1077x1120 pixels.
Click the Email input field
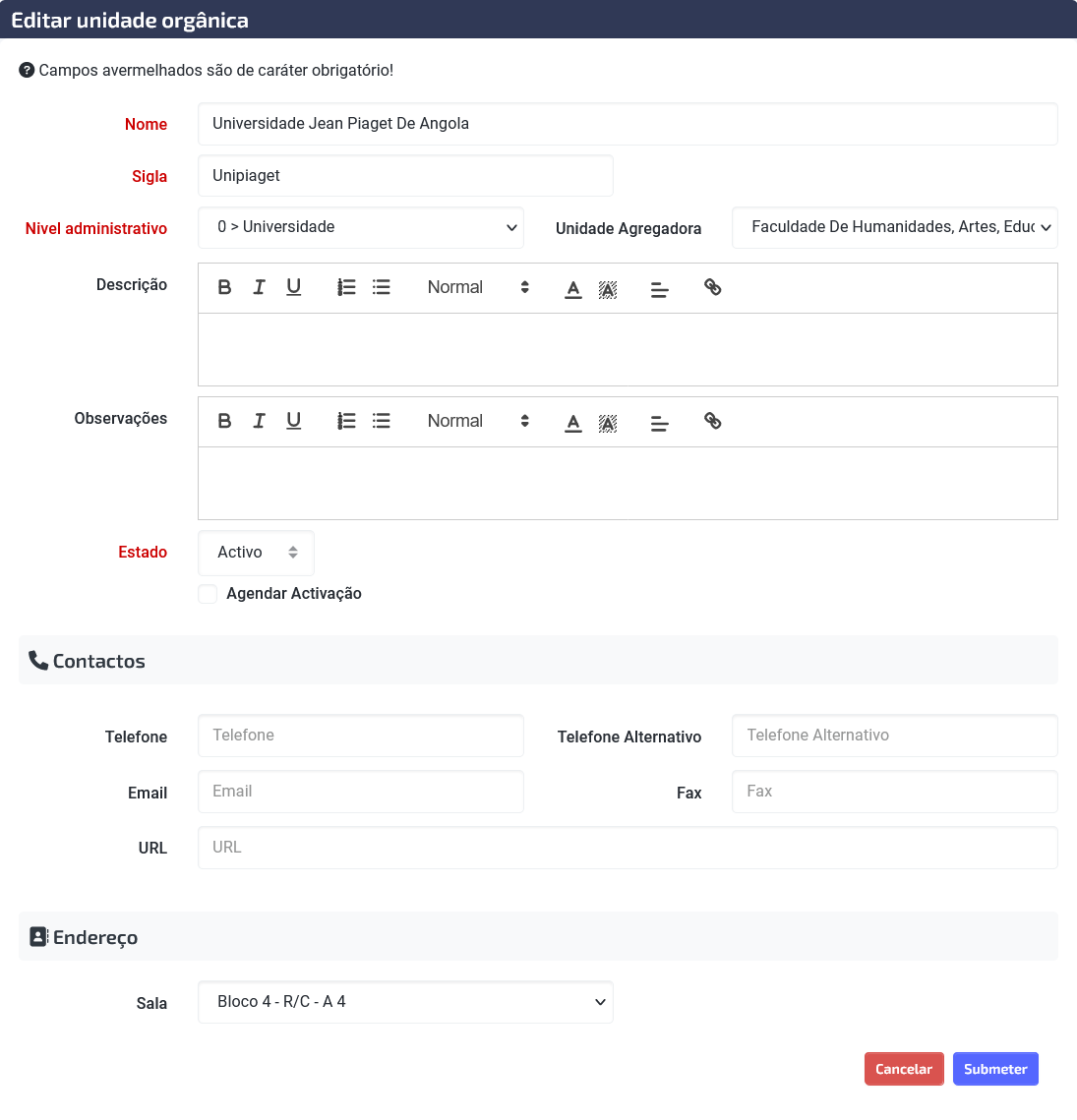tap(361, 792)
